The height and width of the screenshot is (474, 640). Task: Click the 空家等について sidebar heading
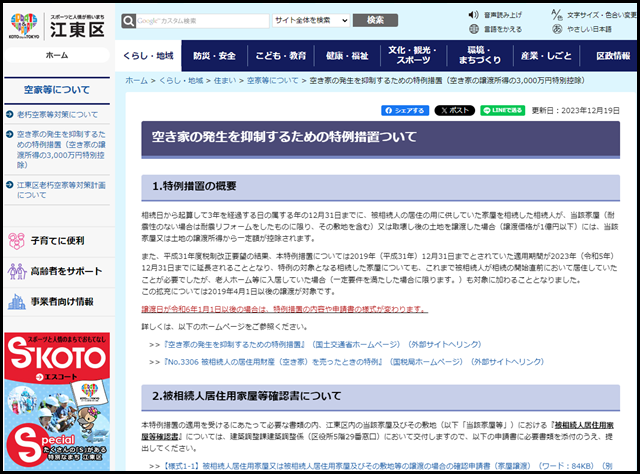pyautogui.click(x=57, y=90)
